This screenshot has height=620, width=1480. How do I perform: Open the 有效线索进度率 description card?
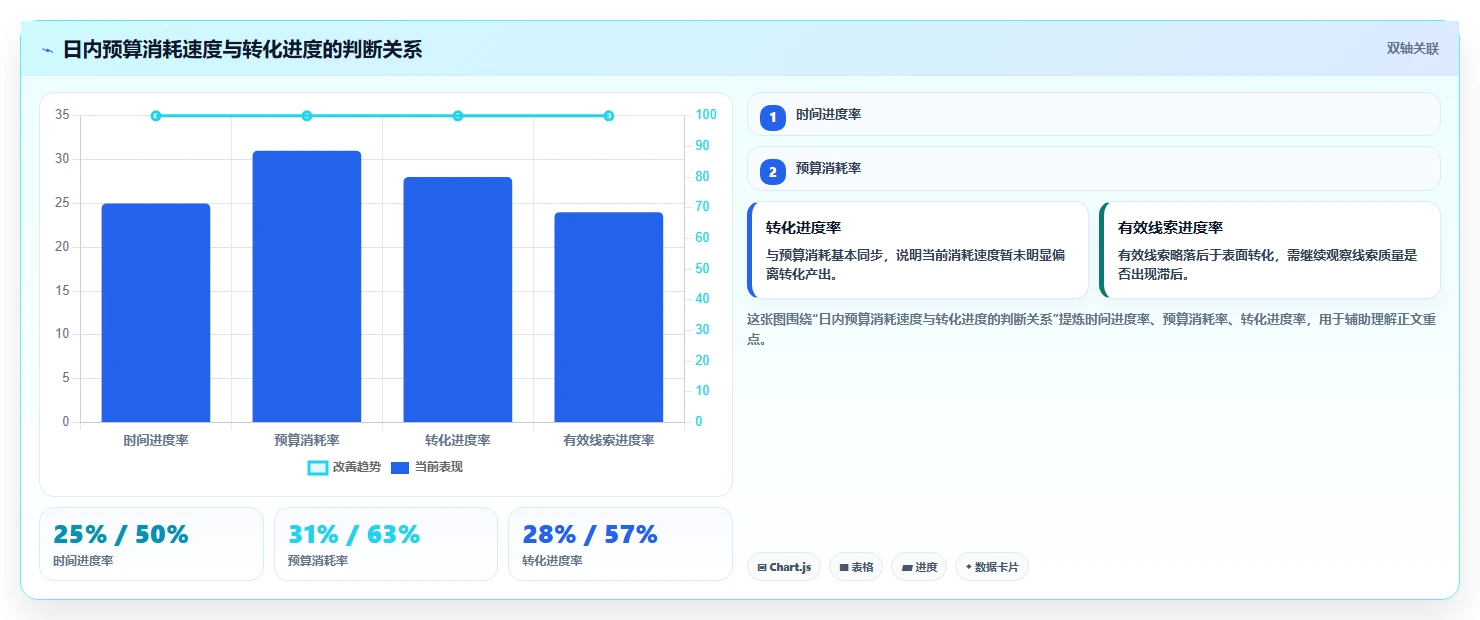tap(1270, 250)
